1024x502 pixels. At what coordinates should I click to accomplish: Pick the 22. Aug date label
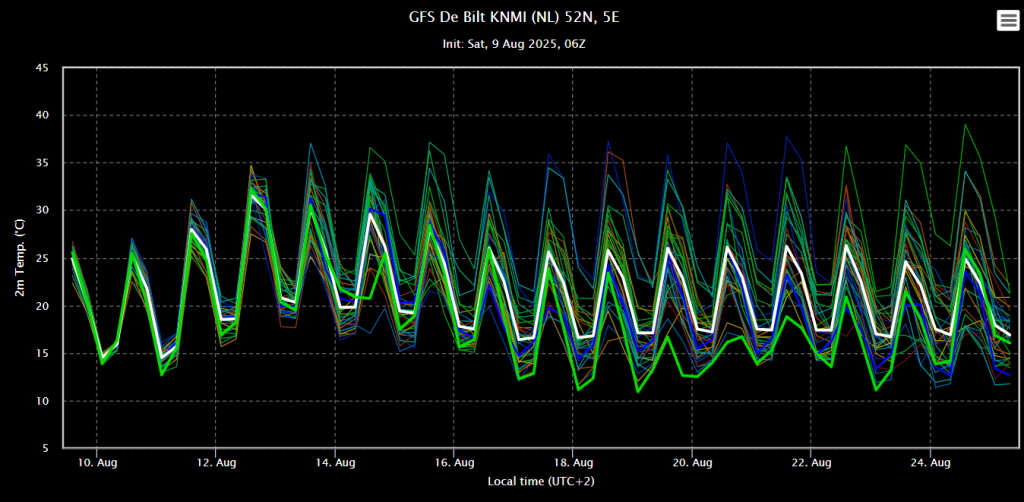point(810,462)
